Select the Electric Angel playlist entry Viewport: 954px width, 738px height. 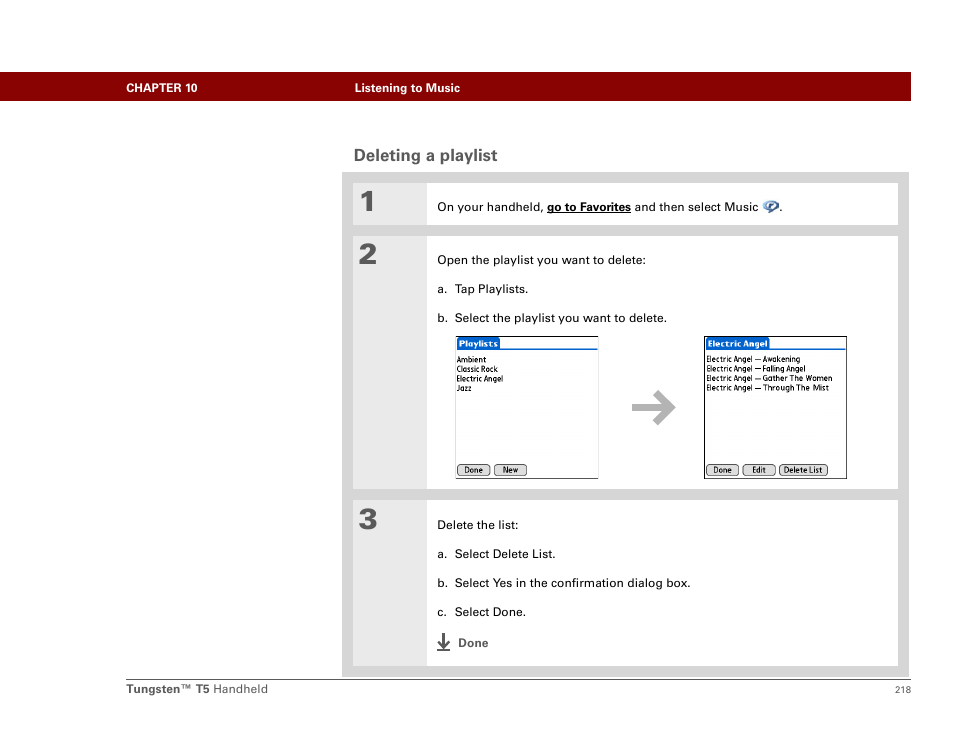(x=480, y=378)
